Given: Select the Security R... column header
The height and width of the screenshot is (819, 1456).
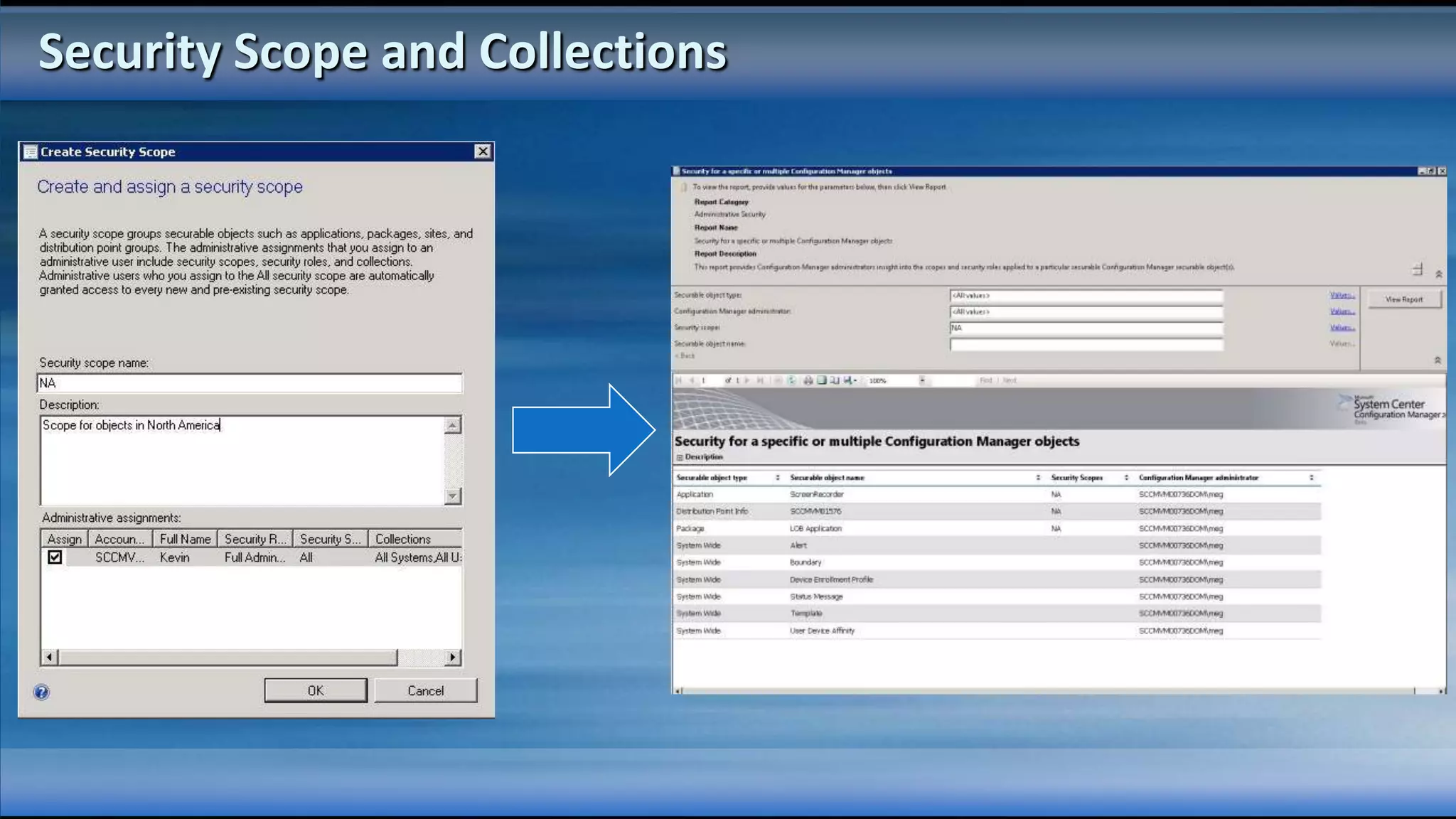Looking at the screenshot, I should point(255,539).
